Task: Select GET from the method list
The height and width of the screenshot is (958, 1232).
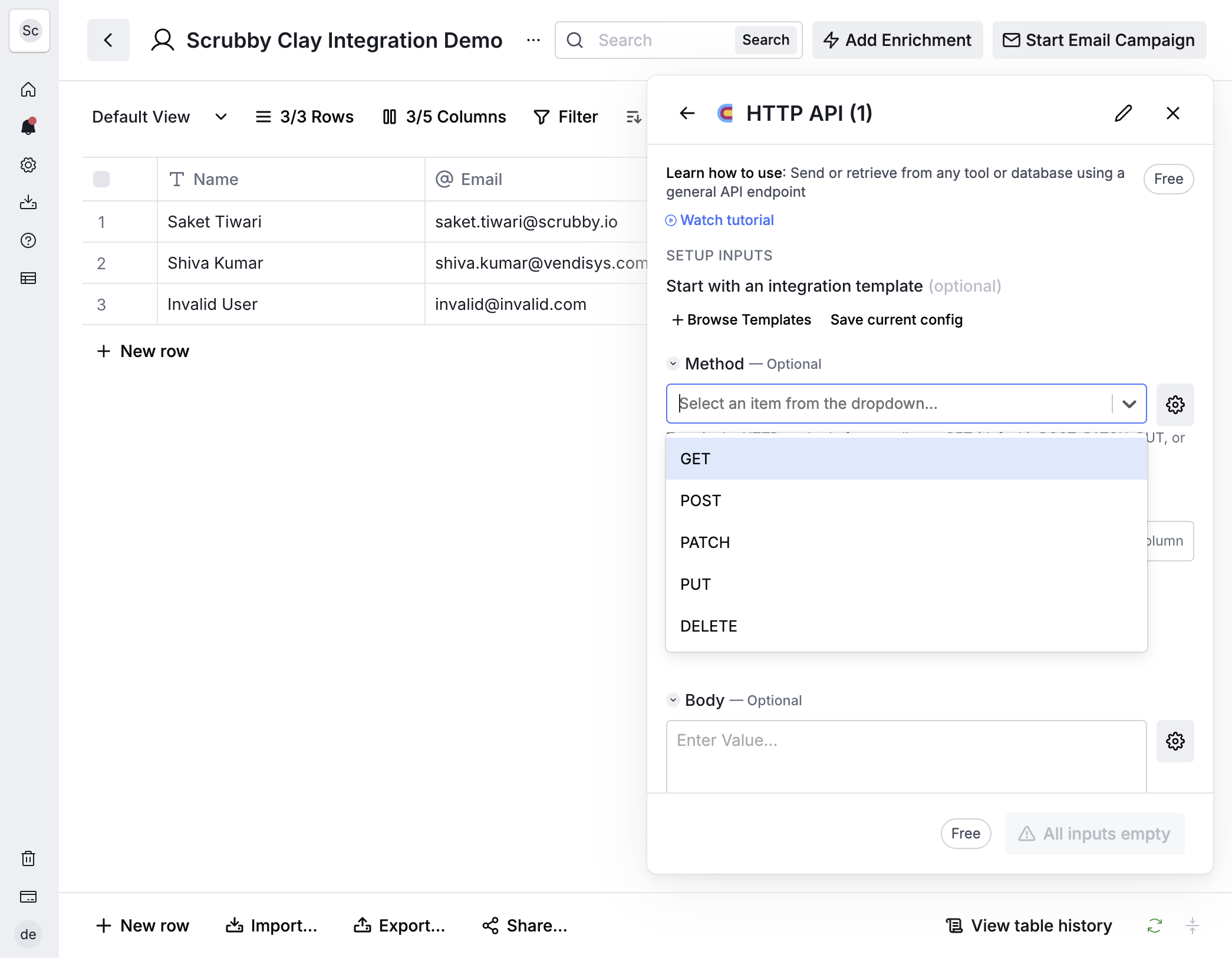Action: pyautogui.click(x=907, y=459)
